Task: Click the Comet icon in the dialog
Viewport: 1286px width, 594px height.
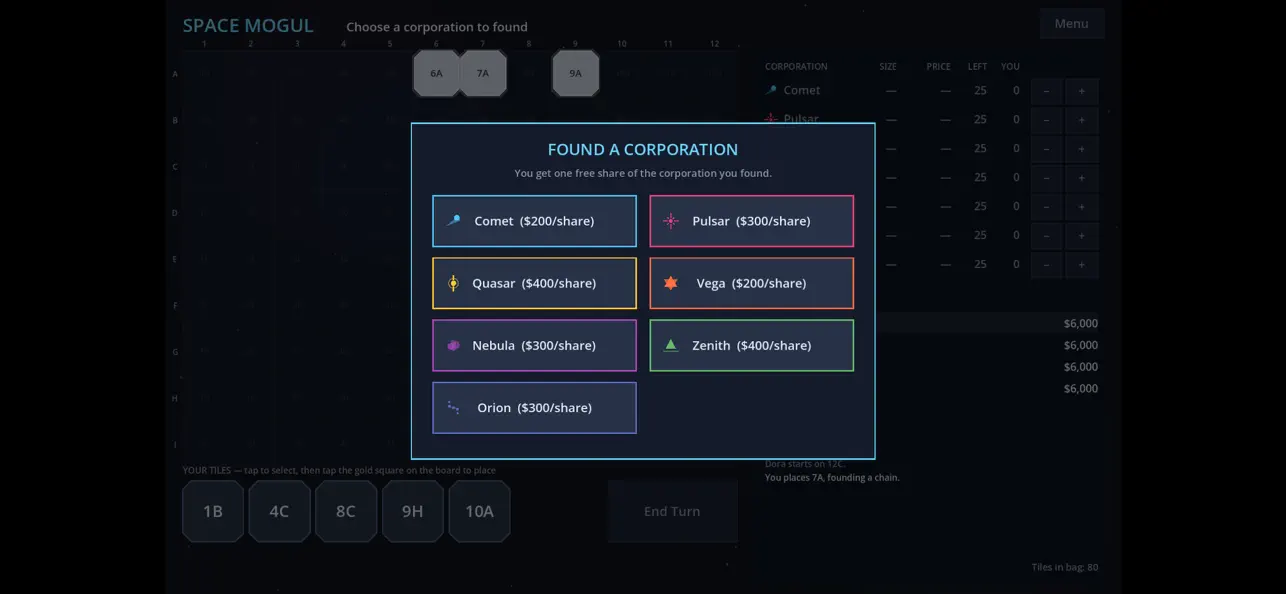Action: click(x=454, y=221)
